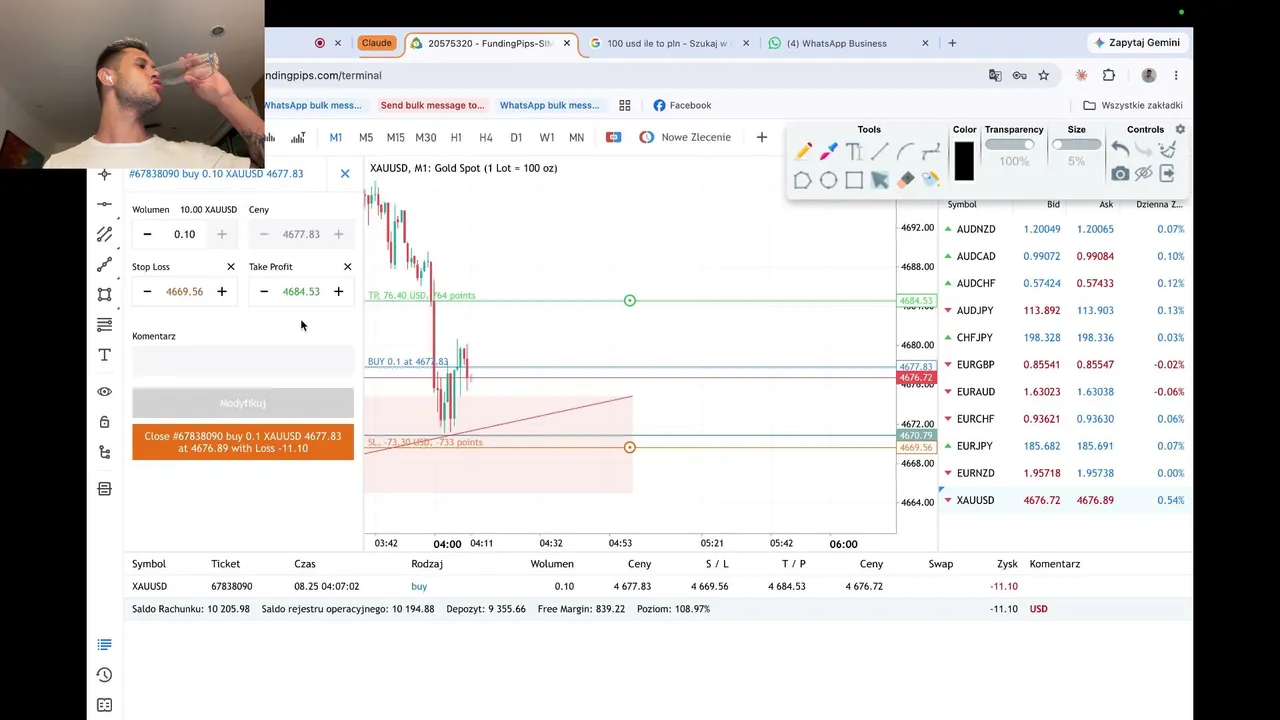
Task: Switch chart to M5 timeframe
Action: click(366, 137)
